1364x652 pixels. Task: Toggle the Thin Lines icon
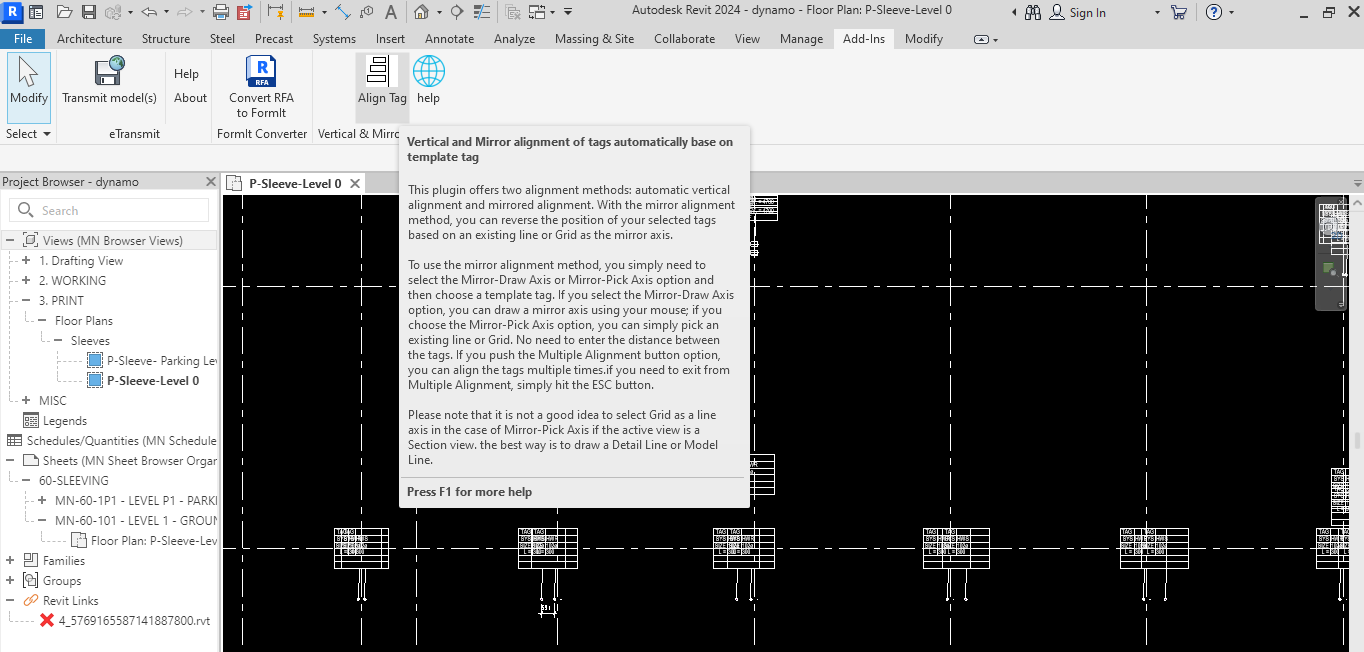[481, 12]
